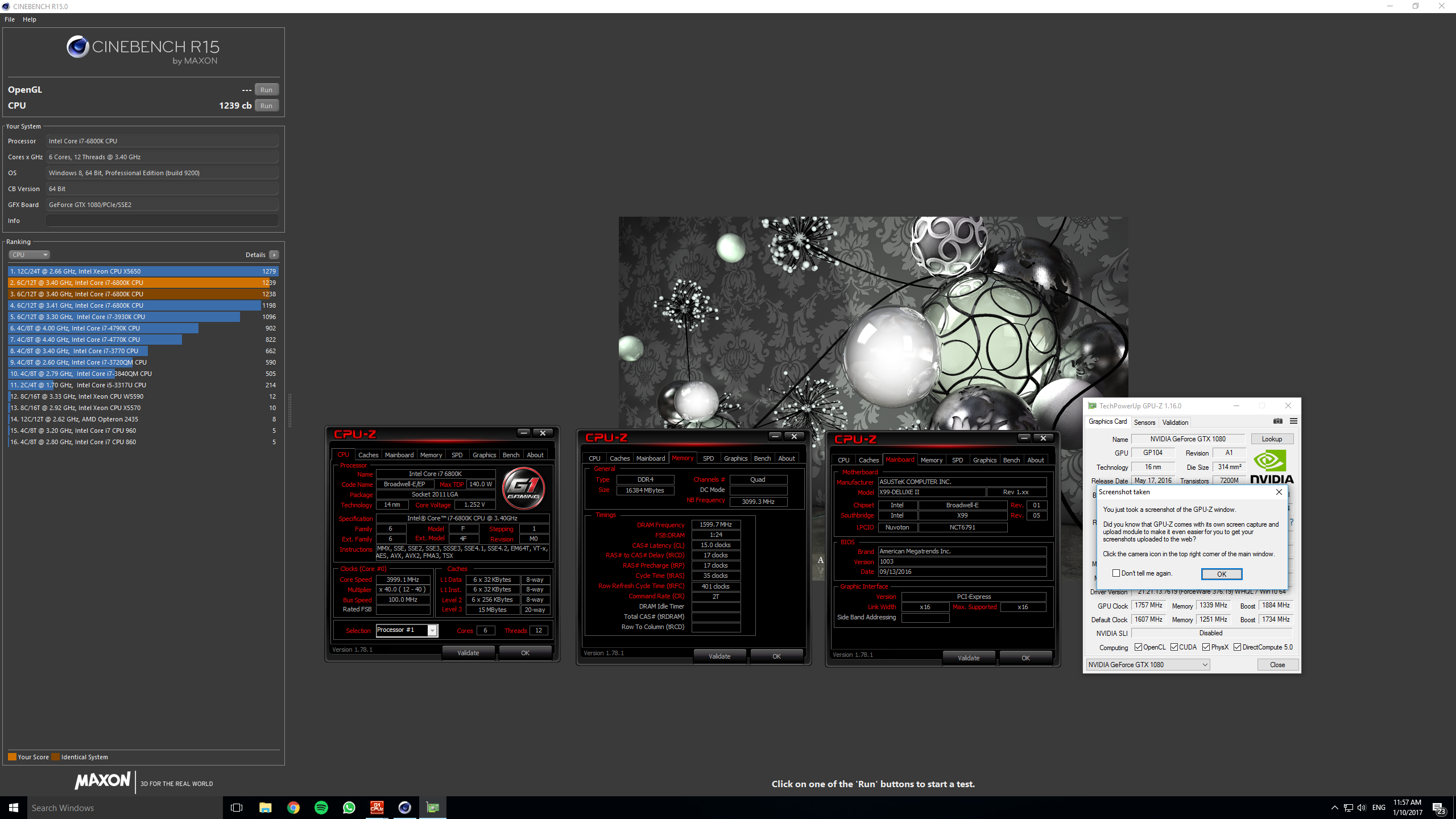Image resolution: width=1456 pixels, height=819 pixels.
Task: Open the Processor #1 selection dropdown
Action: tap(407, 630)
